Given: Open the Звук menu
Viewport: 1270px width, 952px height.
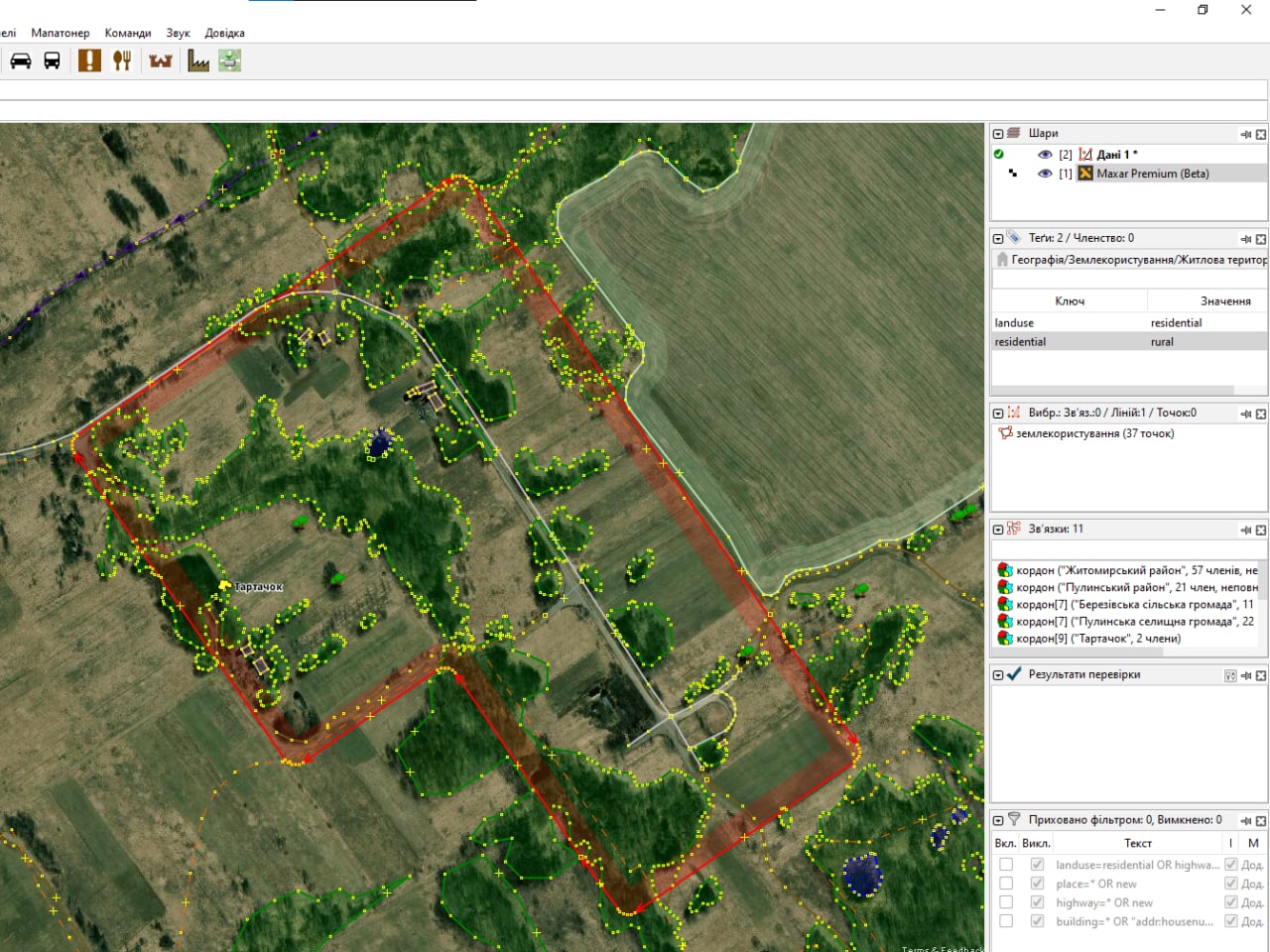Looking at the screenshot, I should point(179,33).
